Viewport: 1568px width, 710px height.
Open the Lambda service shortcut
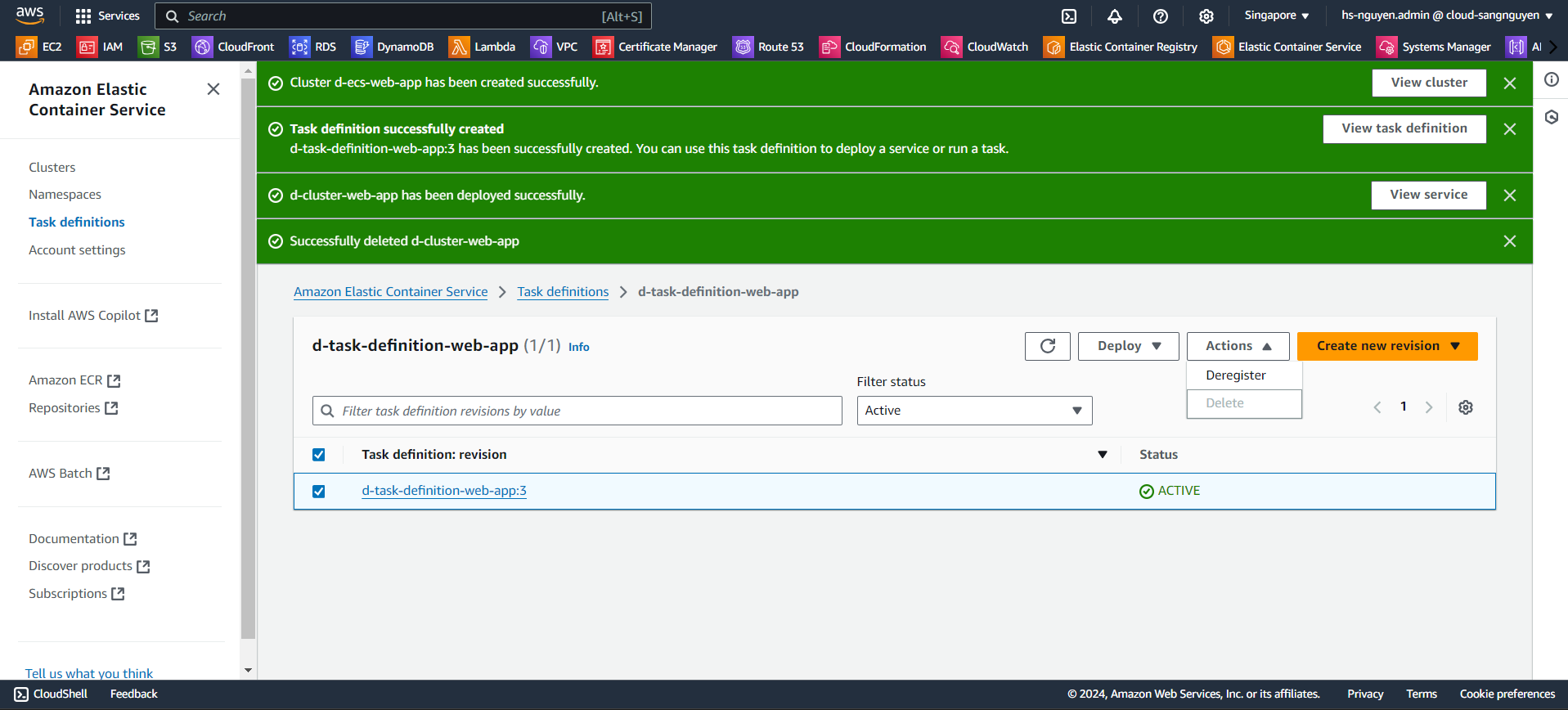(482, 47)
